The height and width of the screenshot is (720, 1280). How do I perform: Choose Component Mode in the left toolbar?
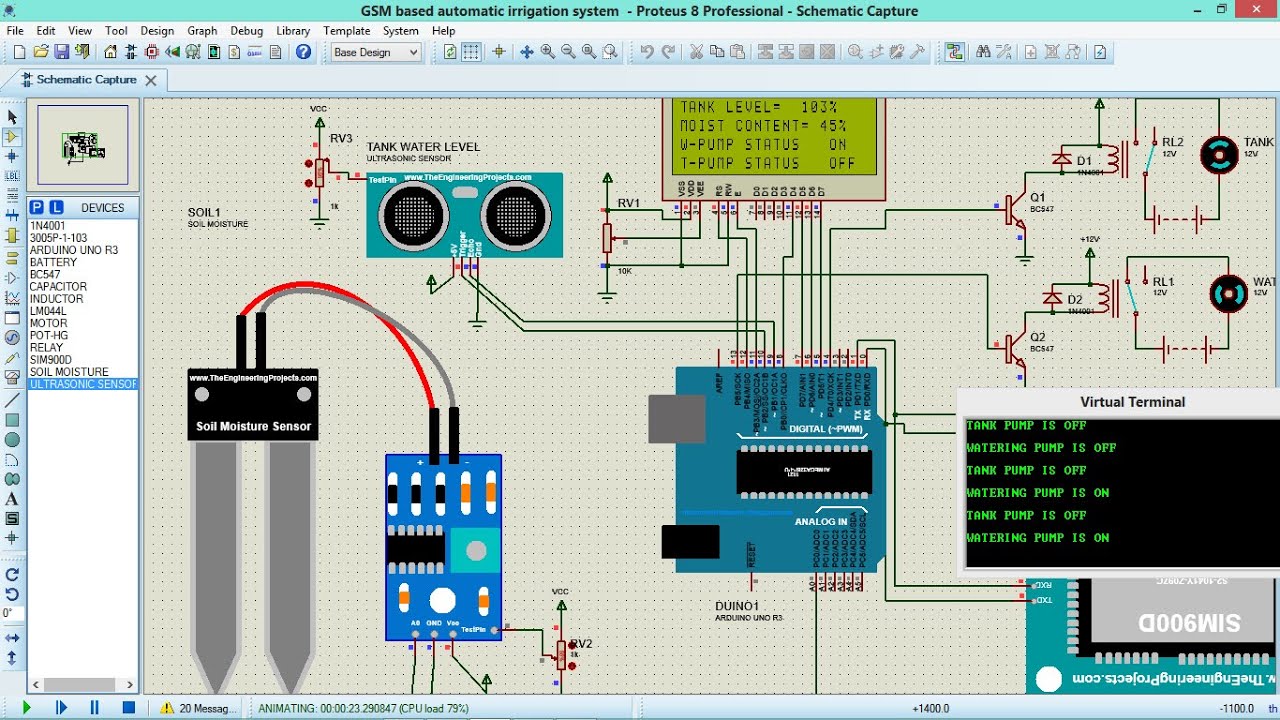click(x=12, y=136)
